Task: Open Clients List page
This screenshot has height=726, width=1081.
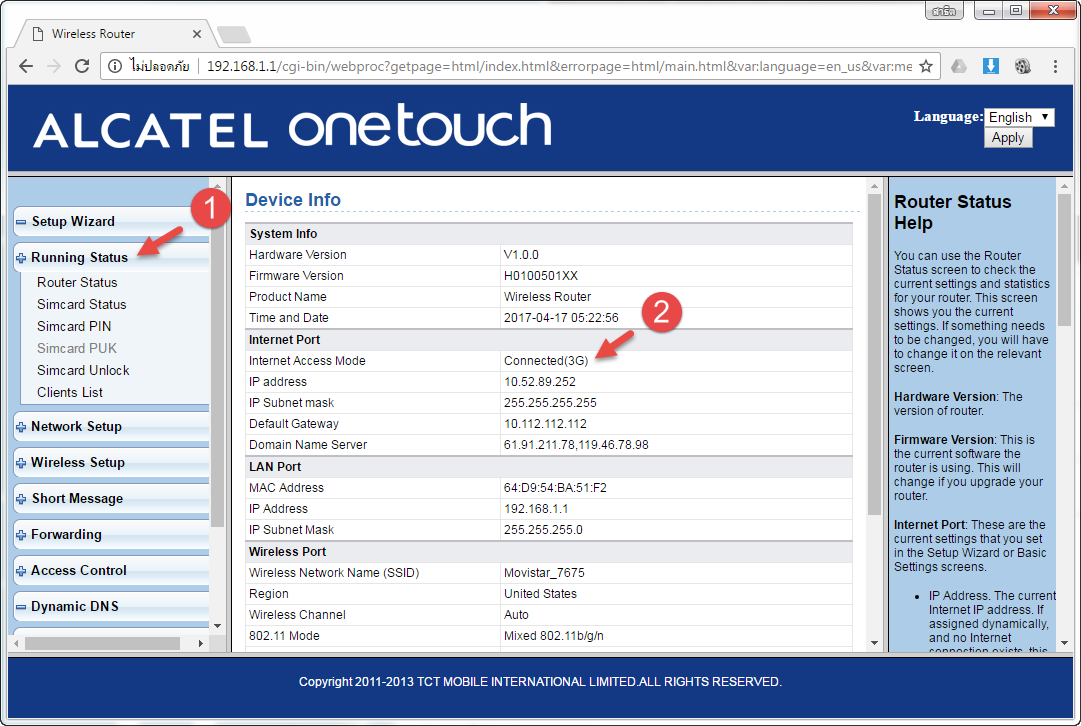Action: 70,392
